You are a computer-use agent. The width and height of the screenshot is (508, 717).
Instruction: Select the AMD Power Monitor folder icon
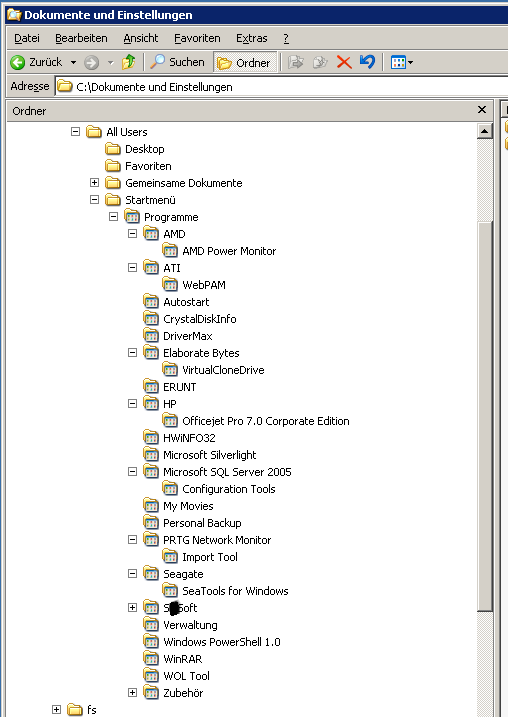click(170, 251)
